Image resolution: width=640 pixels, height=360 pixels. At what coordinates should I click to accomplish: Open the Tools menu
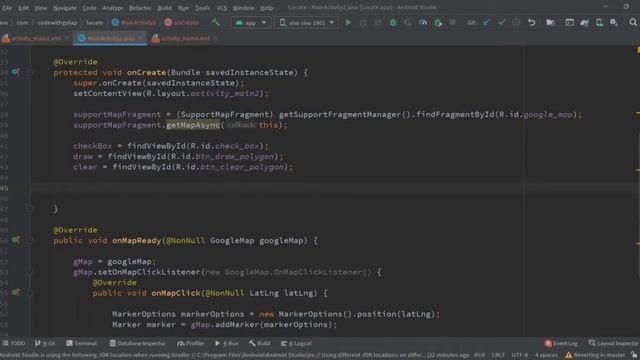pos(202,8)
